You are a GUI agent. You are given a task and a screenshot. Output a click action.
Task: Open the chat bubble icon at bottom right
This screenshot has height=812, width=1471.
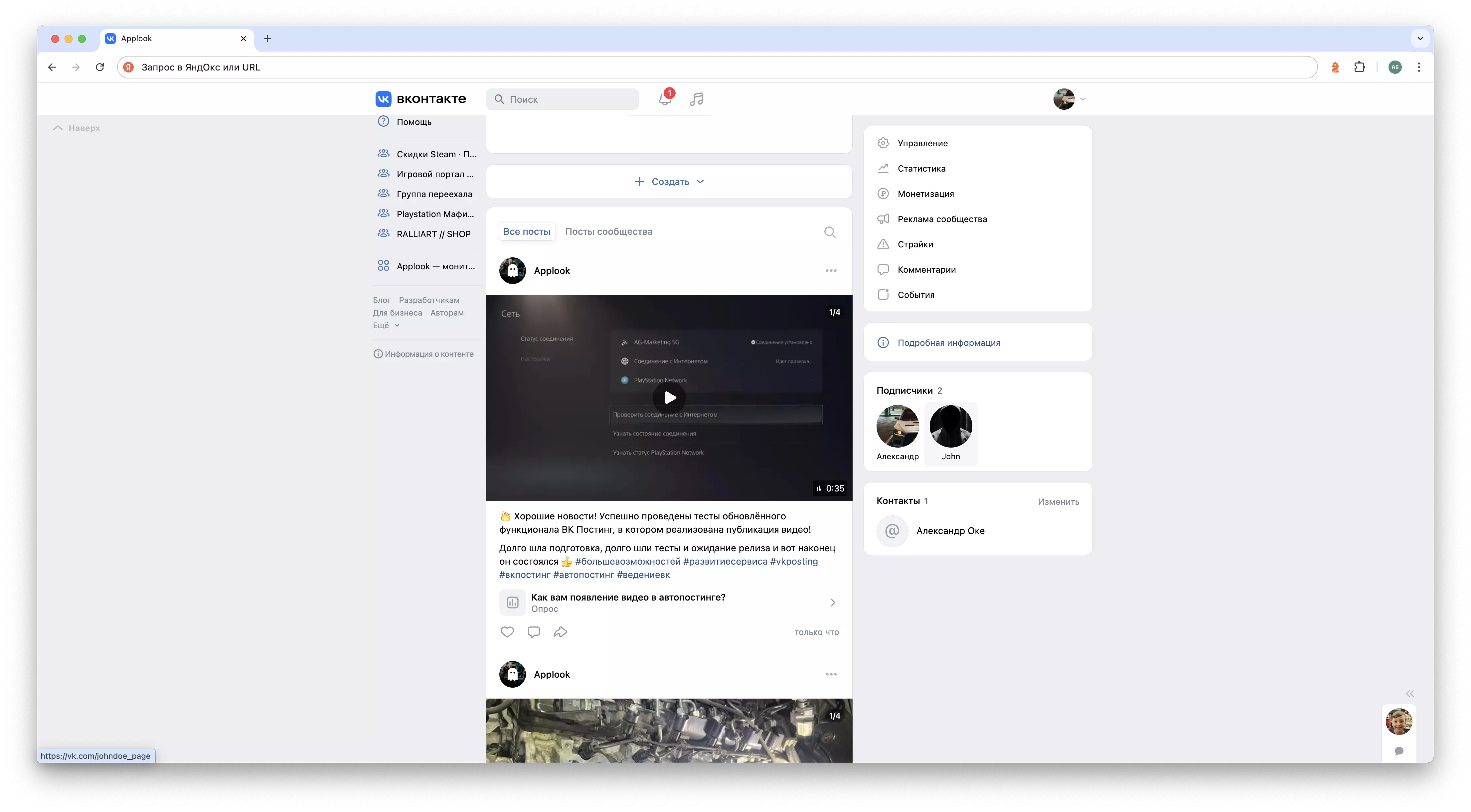(x=1399, y=751)
